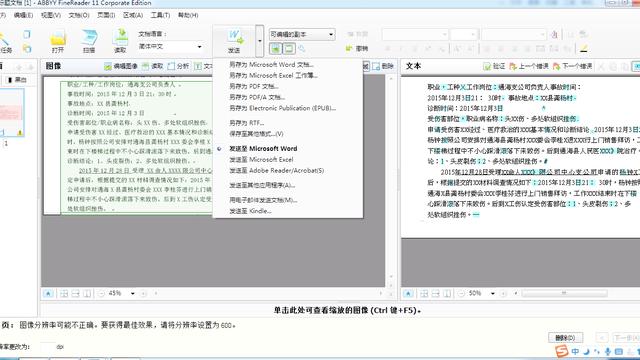The image size is (640, 360).
Task: Click the 黑白 button in pages panel
Action: (x=17, y=80)
